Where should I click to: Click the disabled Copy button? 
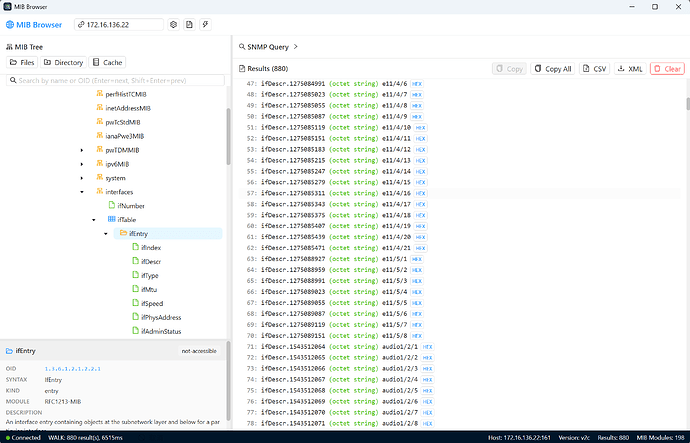pos(509,69)
